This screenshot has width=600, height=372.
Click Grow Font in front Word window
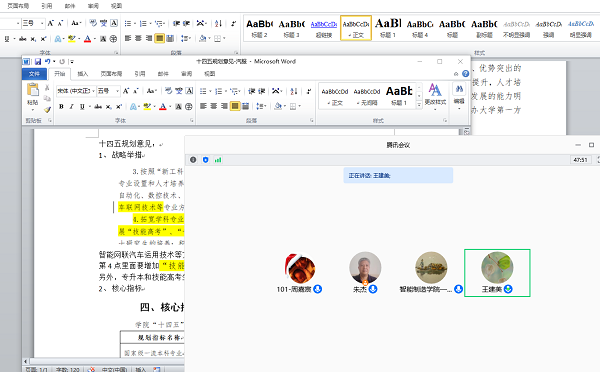point(126,91)
